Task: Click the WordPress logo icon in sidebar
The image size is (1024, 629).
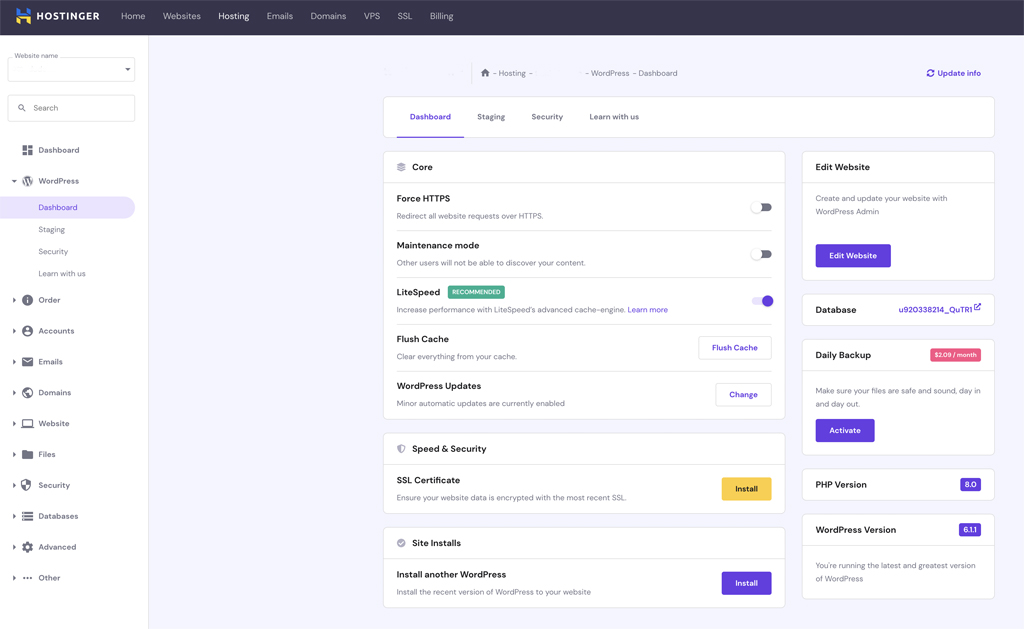Action: pyautogui.click(x=27, y=181)
